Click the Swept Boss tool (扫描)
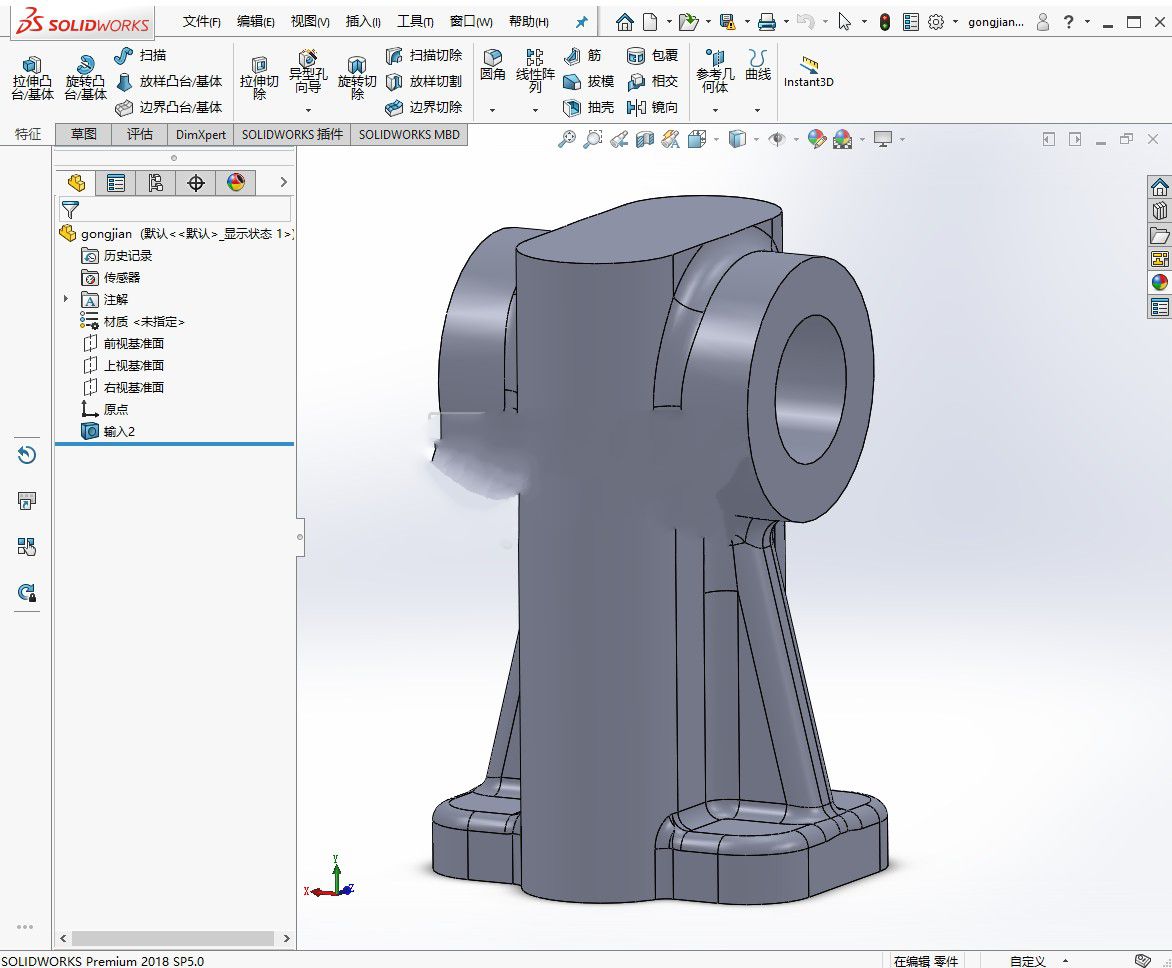 tap(141, 55)
